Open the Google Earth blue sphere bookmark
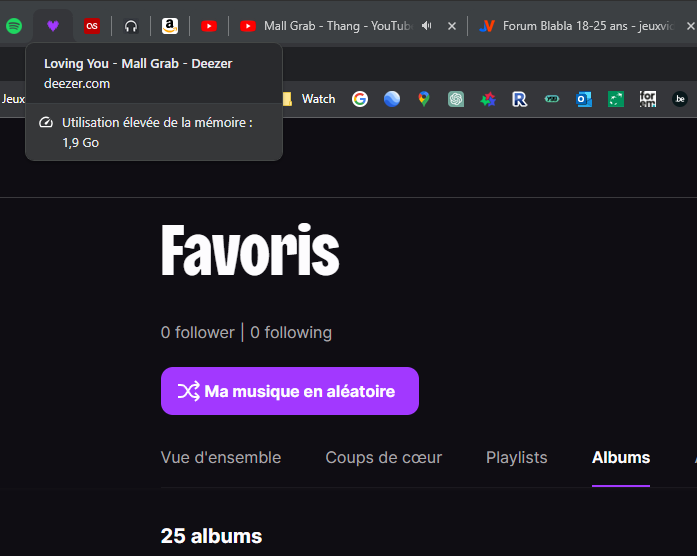 click(x=392, y=99)
